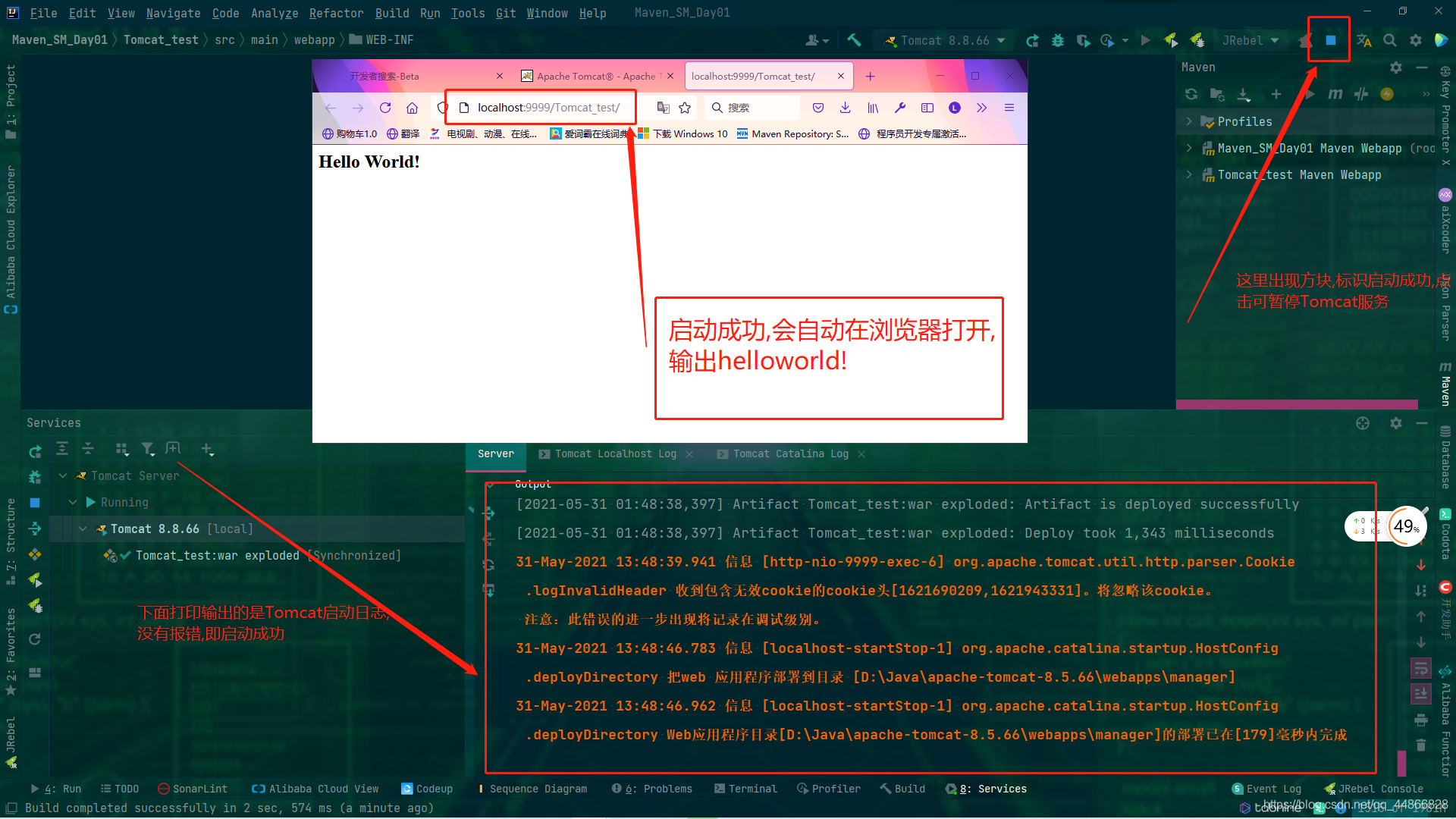Click the stop/suspend Tomcat server button
This screenshot has width=1456, height=819.
[1330, 40]
